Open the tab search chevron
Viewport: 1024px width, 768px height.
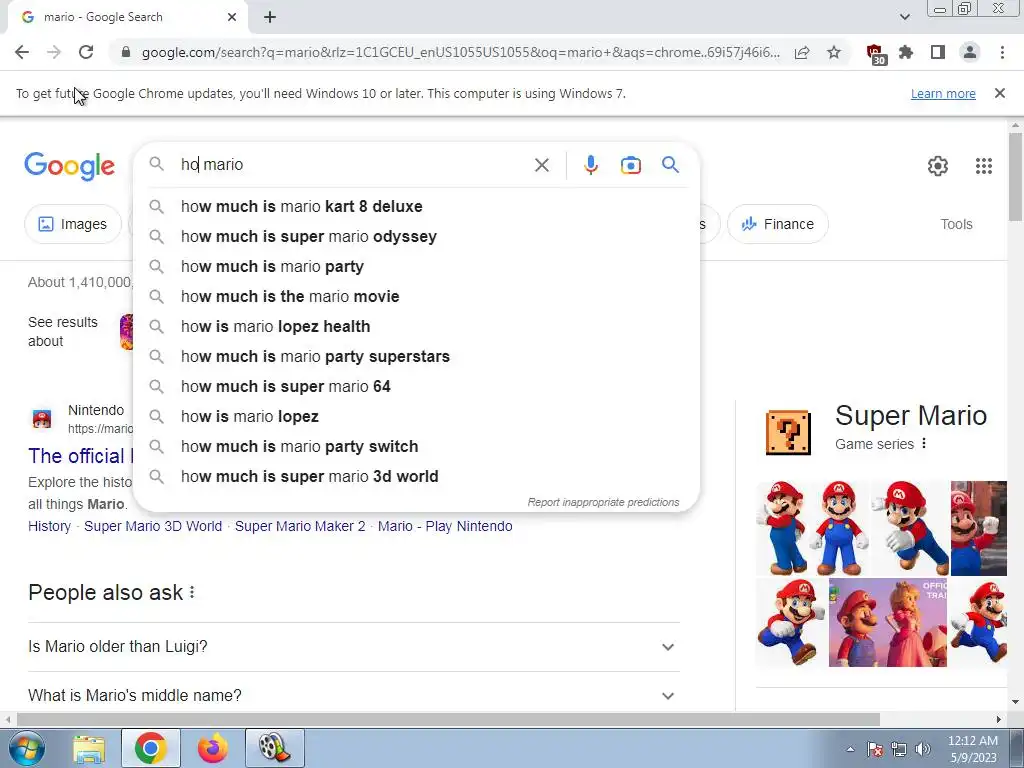click(x=904, y=17)
